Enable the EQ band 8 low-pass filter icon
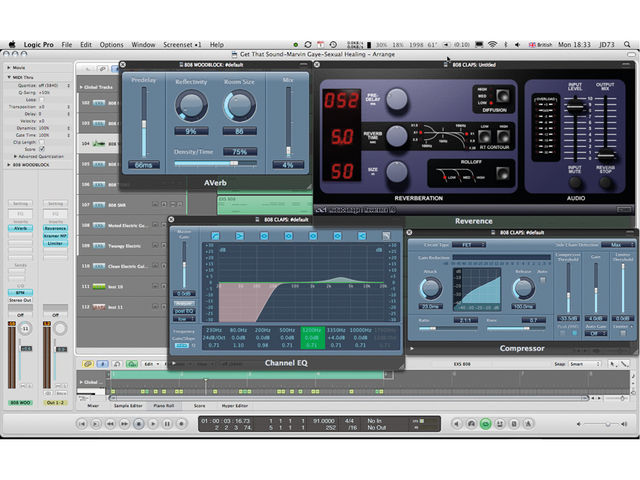640x480 pixels. [x=386, y=236]
